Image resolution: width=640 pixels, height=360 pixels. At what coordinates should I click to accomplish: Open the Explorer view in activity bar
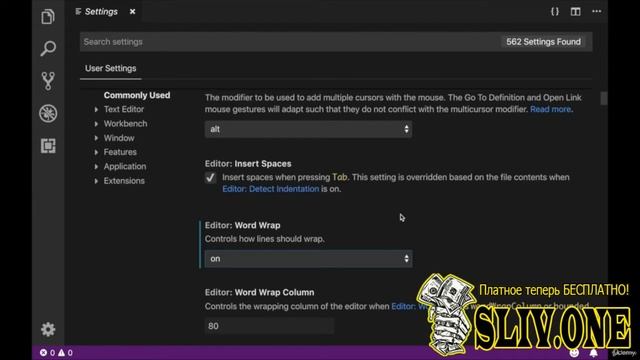[x=48, y=17]
